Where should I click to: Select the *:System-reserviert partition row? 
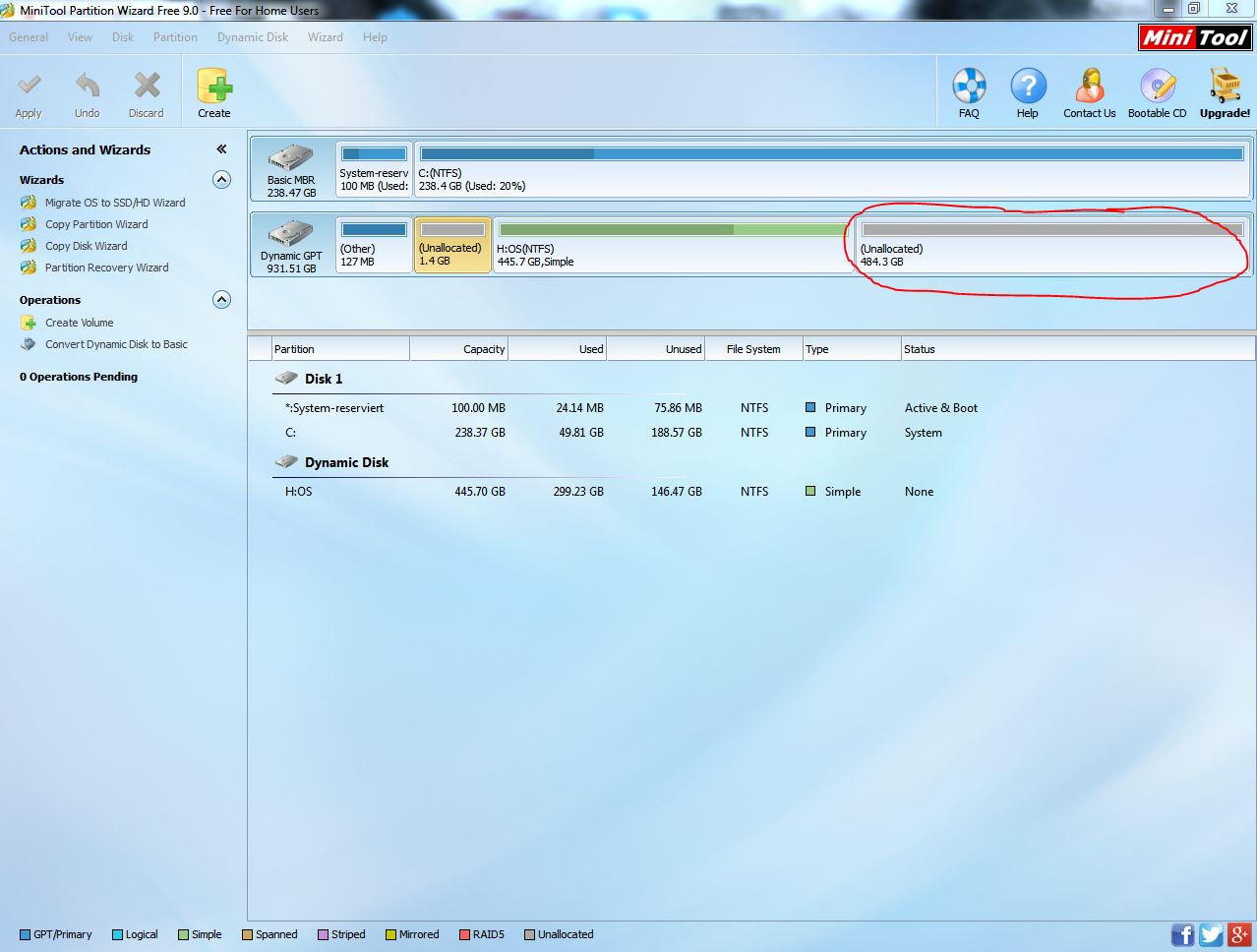tap(751, 408)
